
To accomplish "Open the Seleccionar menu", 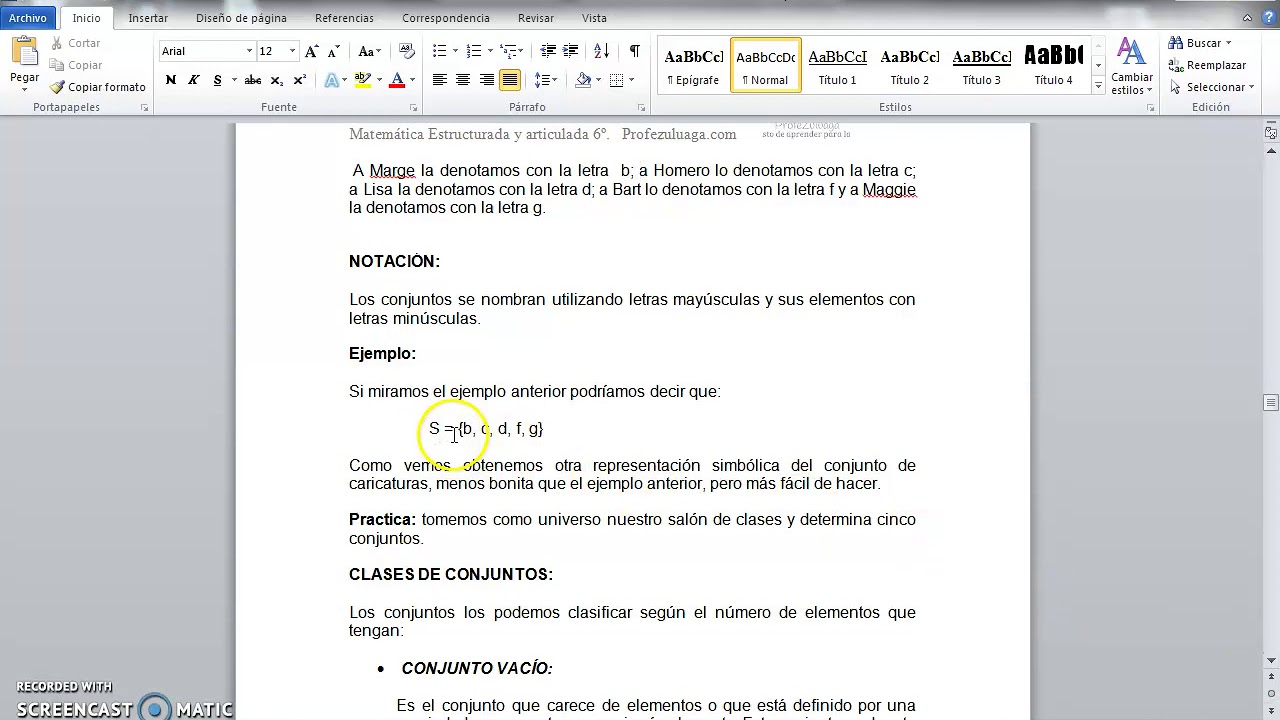I will tap(1212, 87).
